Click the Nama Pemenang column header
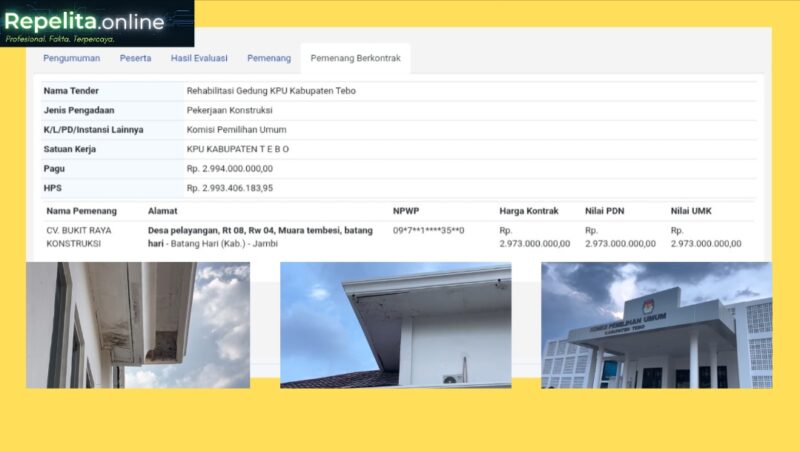 point(82,211)
